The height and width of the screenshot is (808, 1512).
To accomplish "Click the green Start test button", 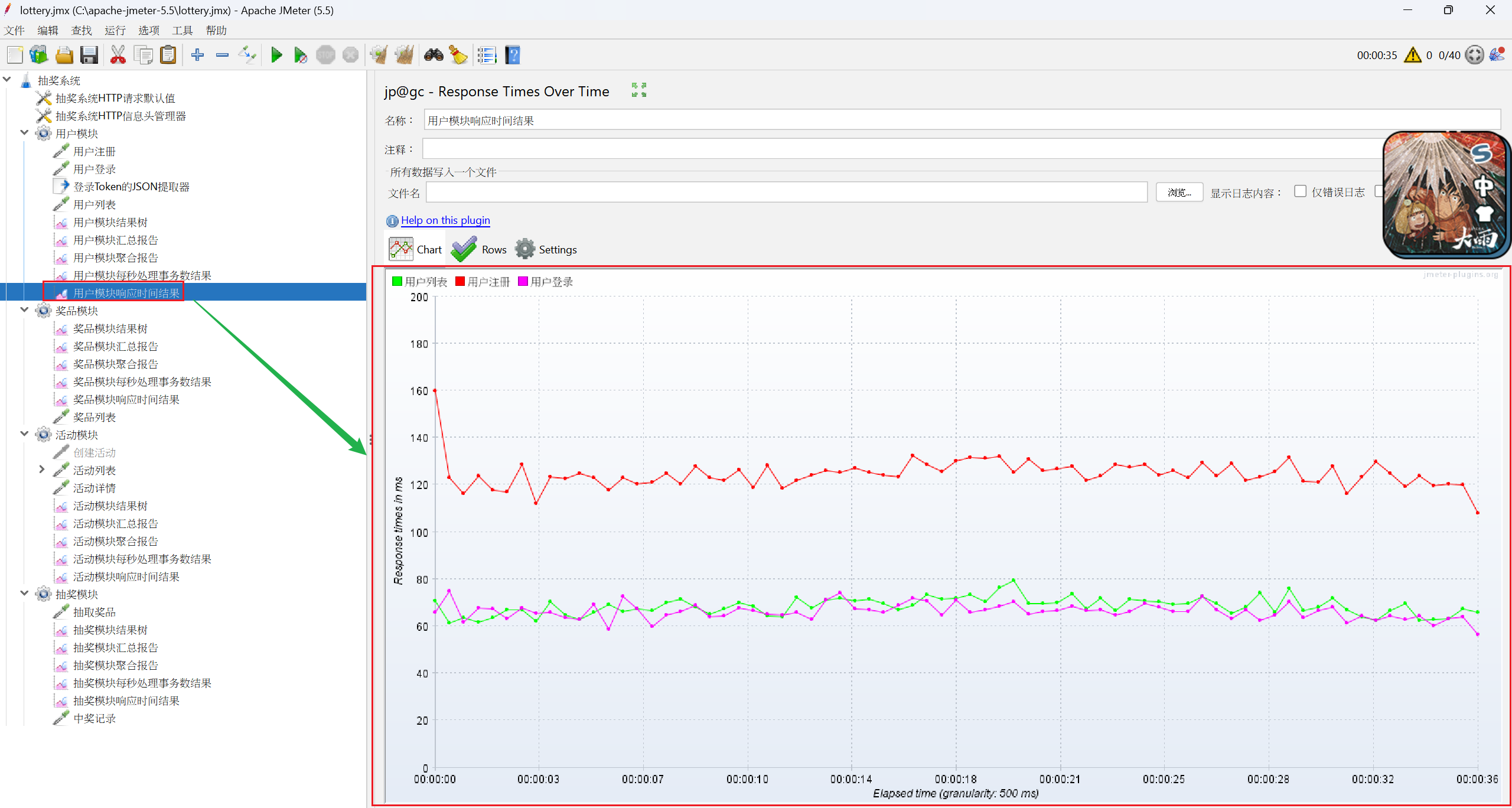I will (276, 55).
